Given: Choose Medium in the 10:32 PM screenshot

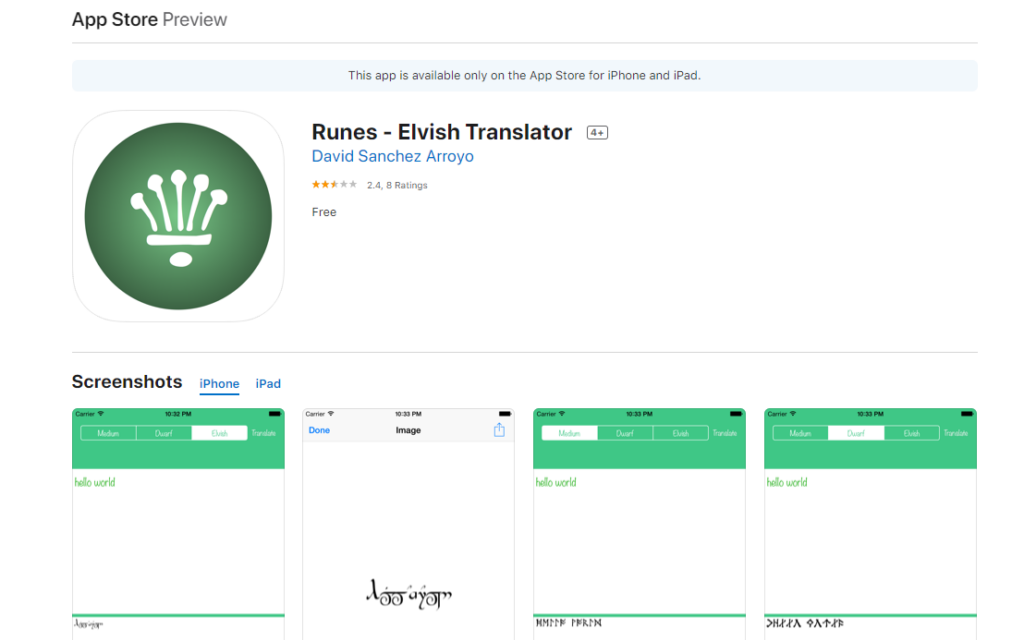Looking at the screenshot, I should click(108, 433).
